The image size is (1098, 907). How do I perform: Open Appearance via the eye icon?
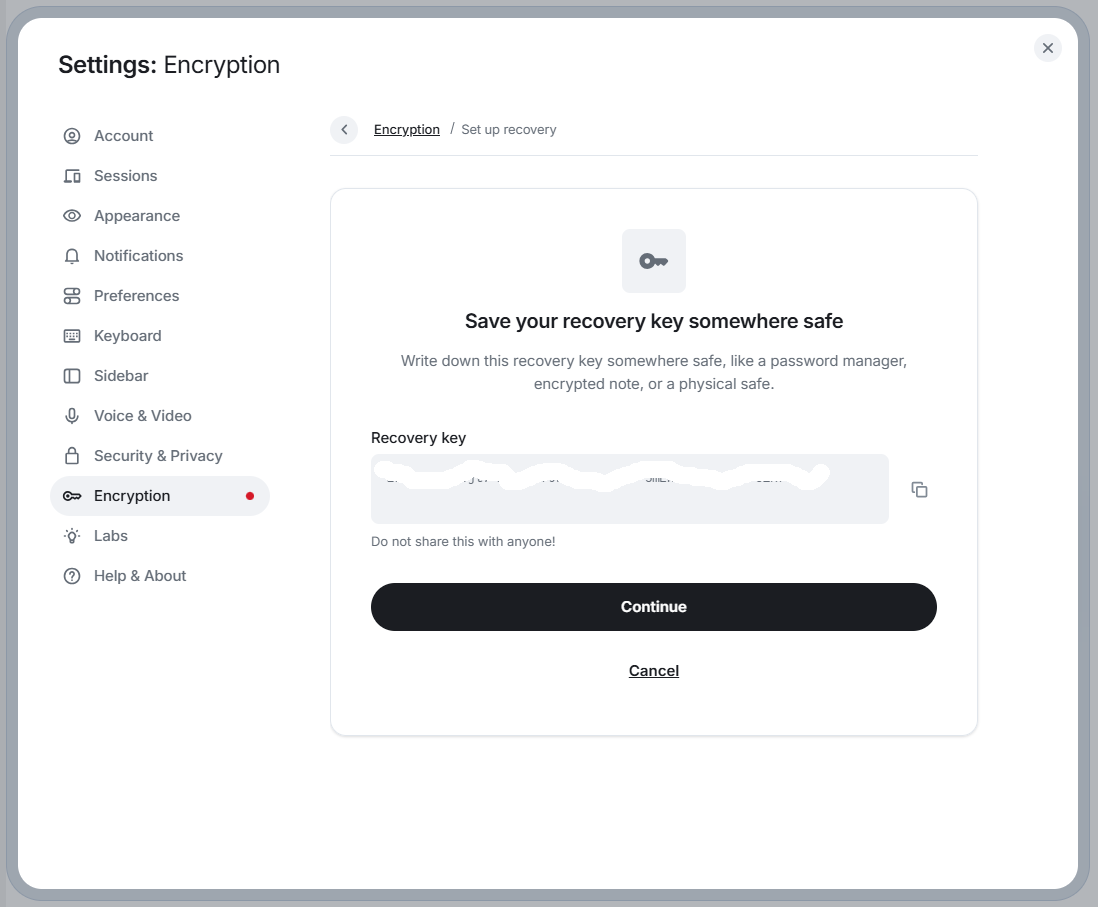pos(72,216)
